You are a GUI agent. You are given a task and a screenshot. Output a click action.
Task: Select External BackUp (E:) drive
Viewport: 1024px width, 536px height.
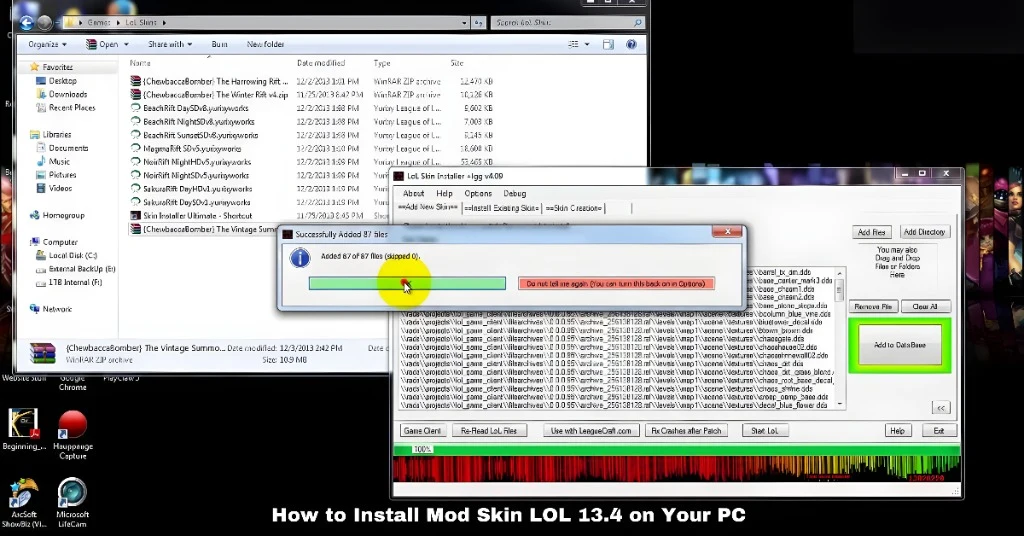82,269
